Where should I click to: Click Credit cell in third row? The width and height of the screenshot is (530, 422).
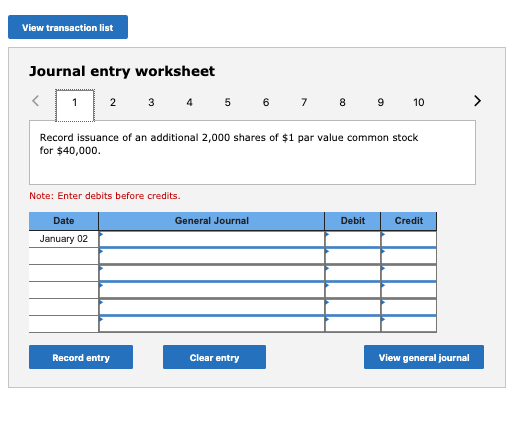[x=409, y=273]
